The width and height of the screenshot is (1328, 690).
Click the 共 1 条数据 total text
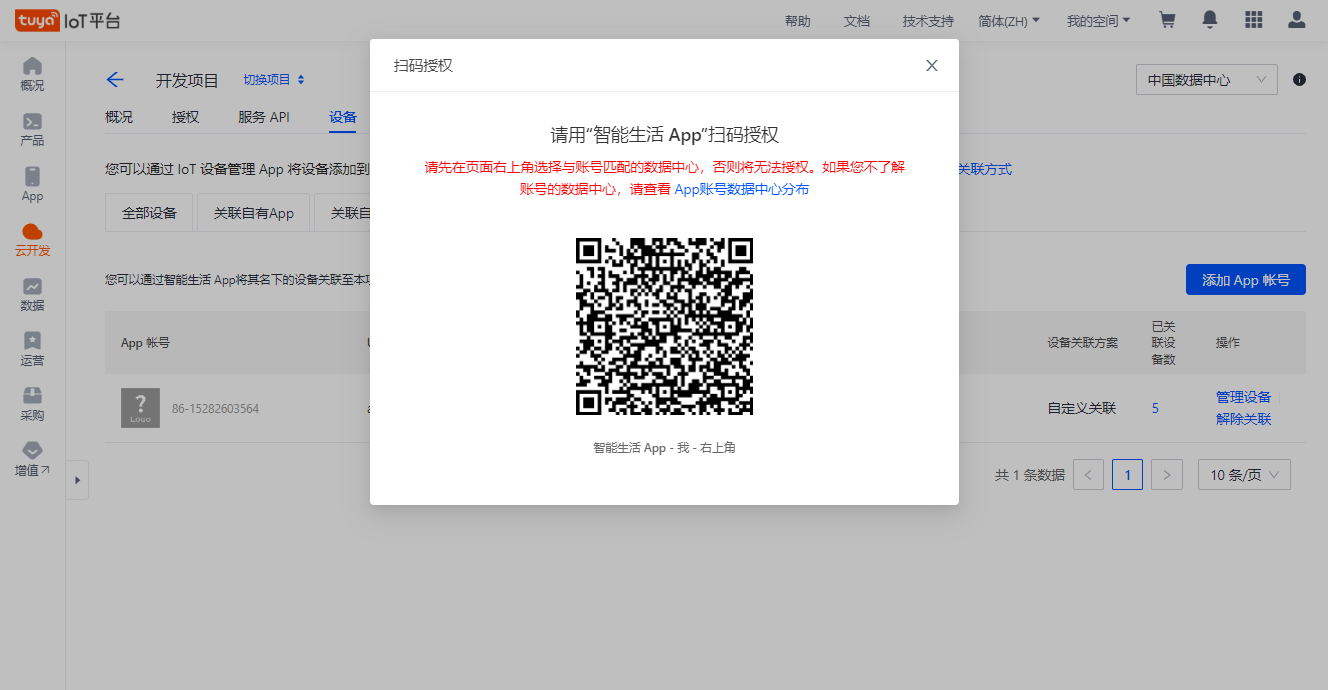pyautogui.click(x=1030, y=475)
